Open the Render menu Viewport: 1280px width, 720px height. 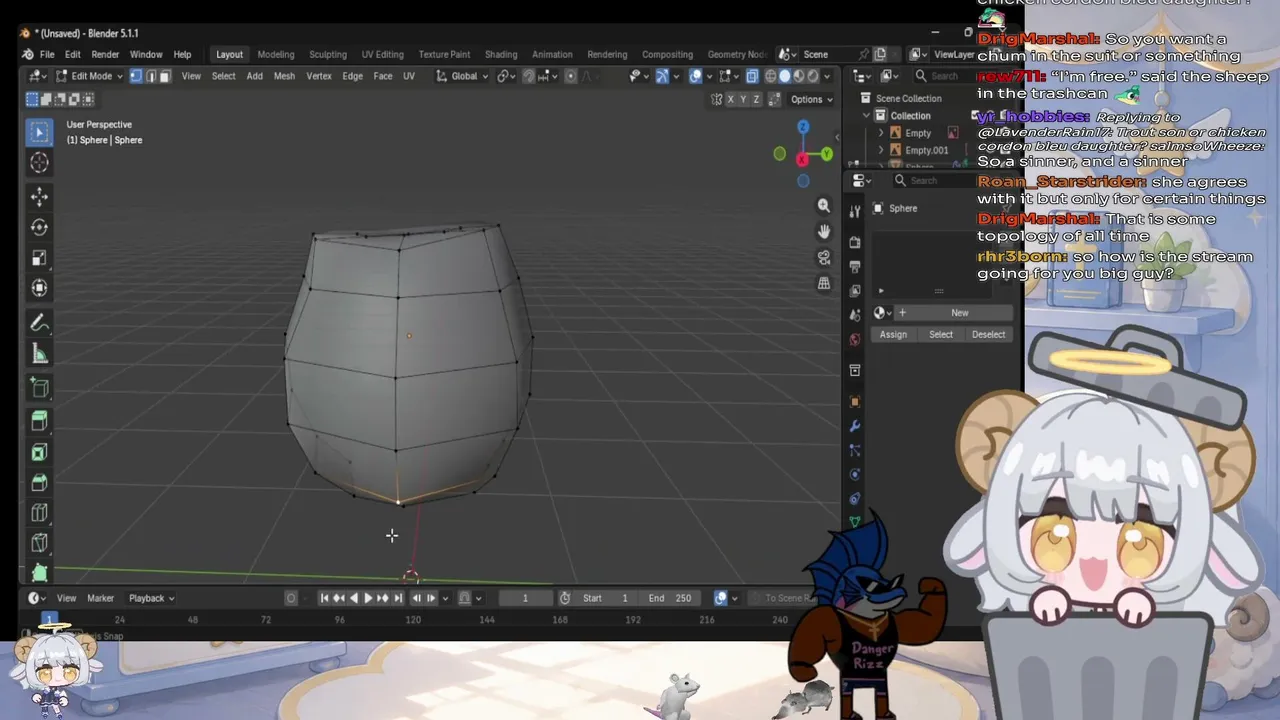click(x=105, y=54)
